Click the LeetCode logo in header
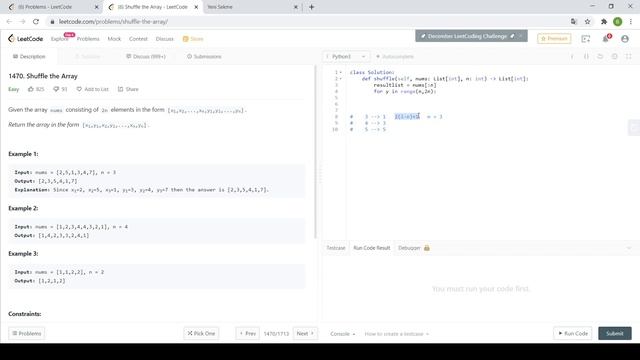Screen dimensions: 640x360 [25, 39]
